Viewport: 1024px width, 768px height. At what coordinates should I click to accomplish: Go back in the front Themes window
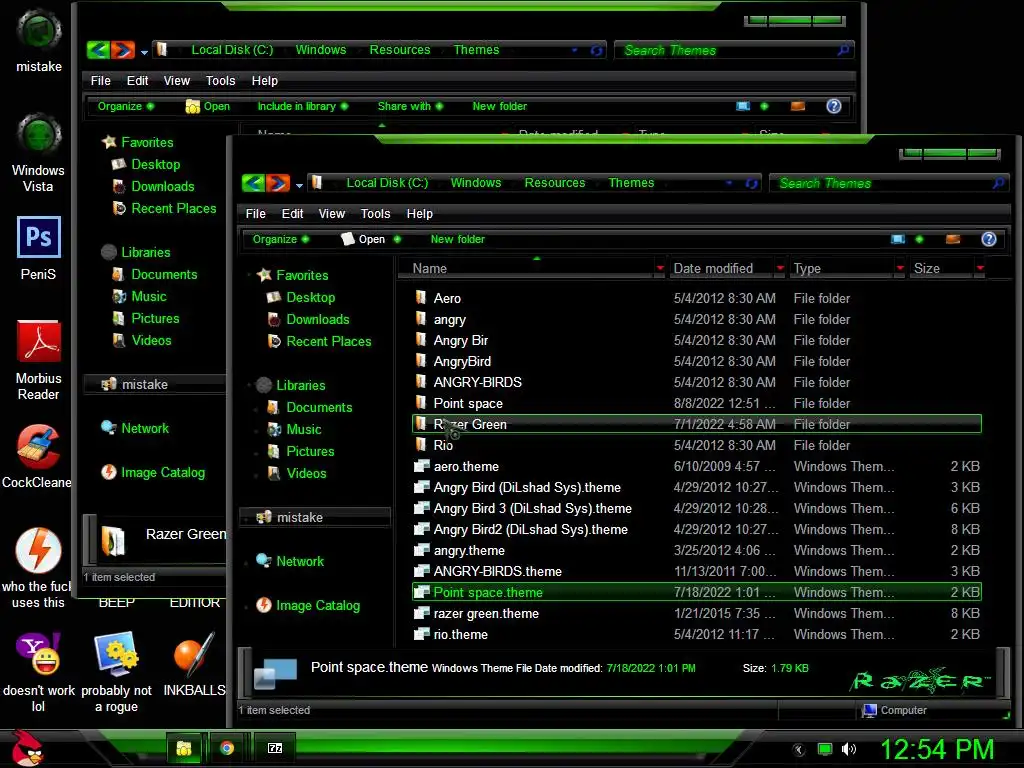tap(252, 183)
